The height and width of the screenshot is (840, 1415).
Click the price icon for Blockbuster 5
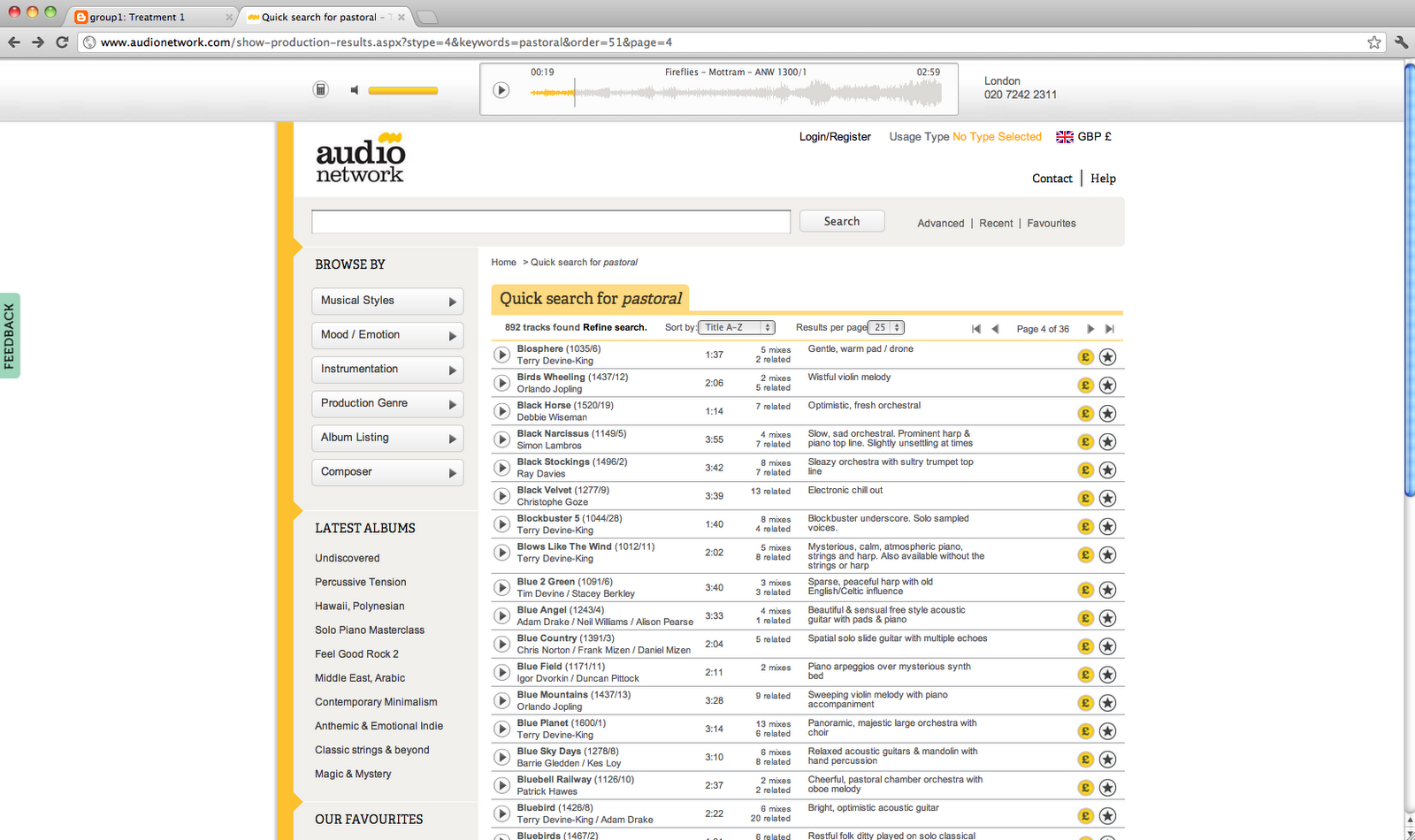click(x=1086, y=527)
